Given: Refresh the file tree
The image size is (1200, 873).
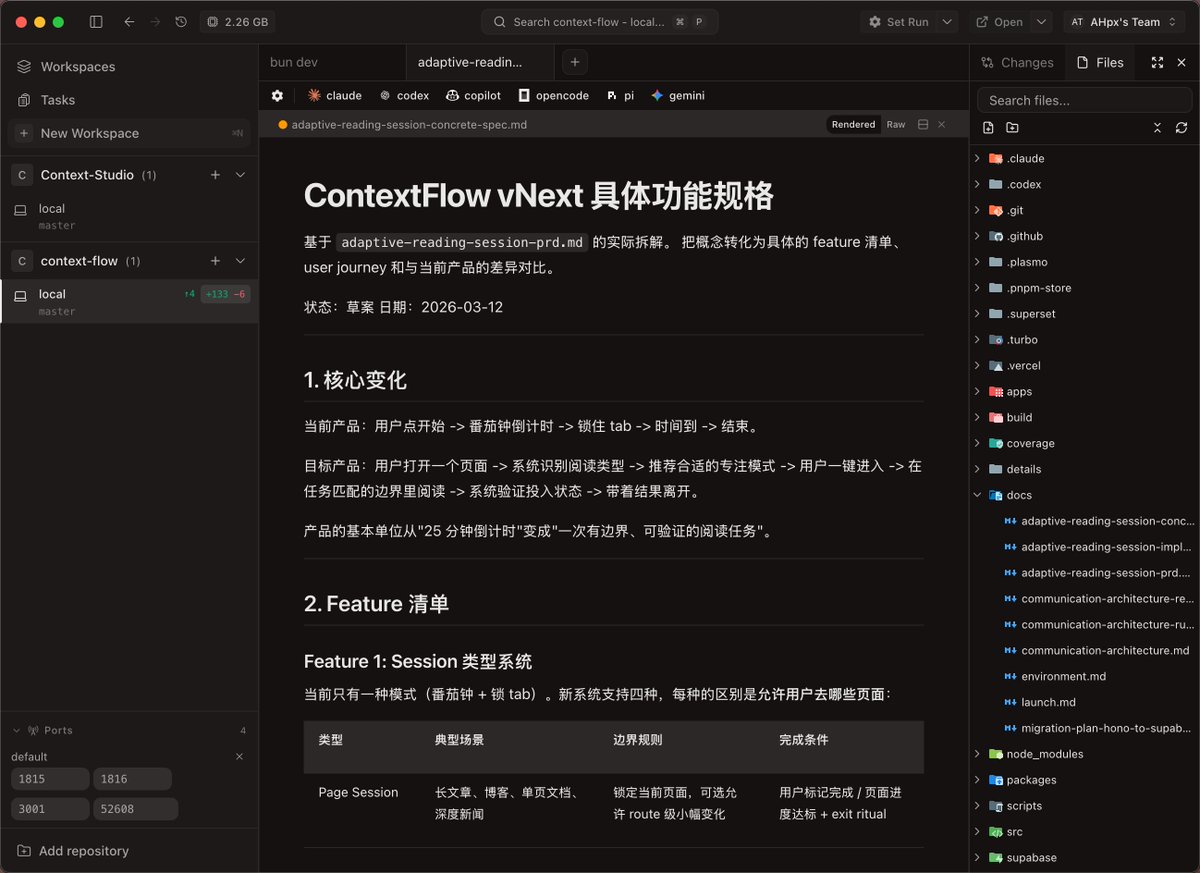Looking at the screenshot, I should coord(1181,128).
